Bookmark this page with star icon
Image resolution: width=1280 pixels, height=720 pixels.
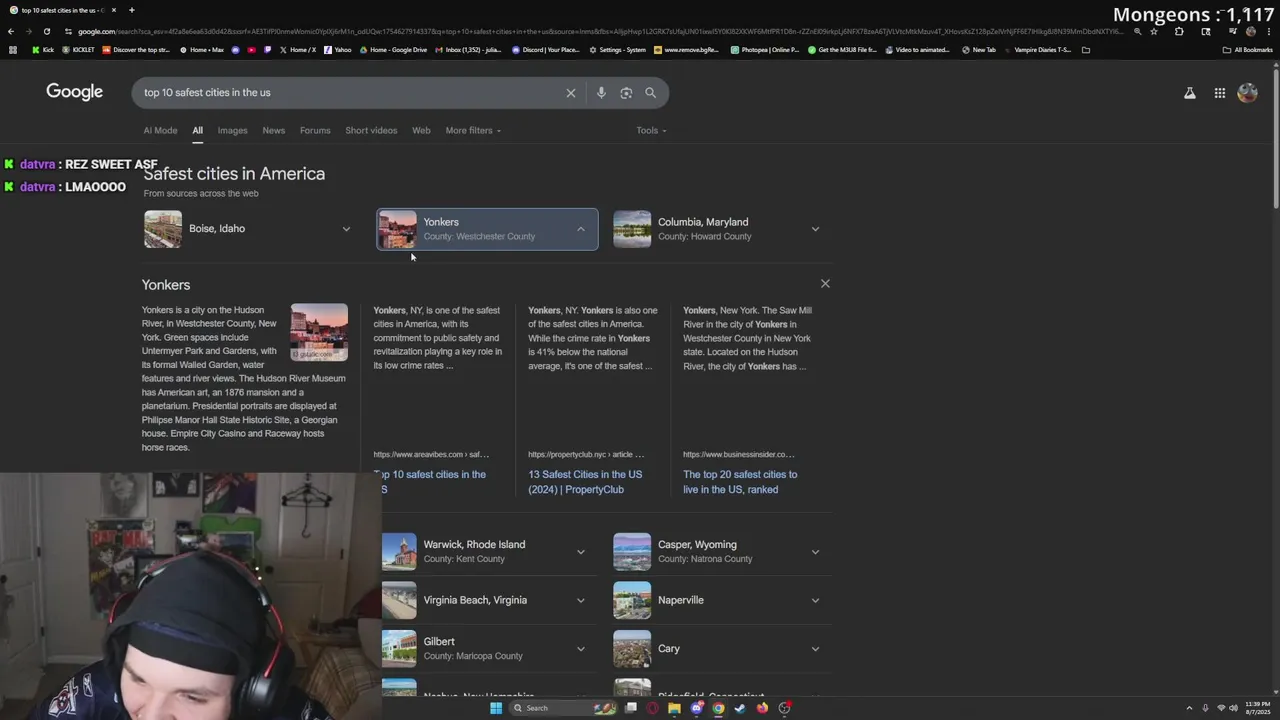tap(1154, 31)
